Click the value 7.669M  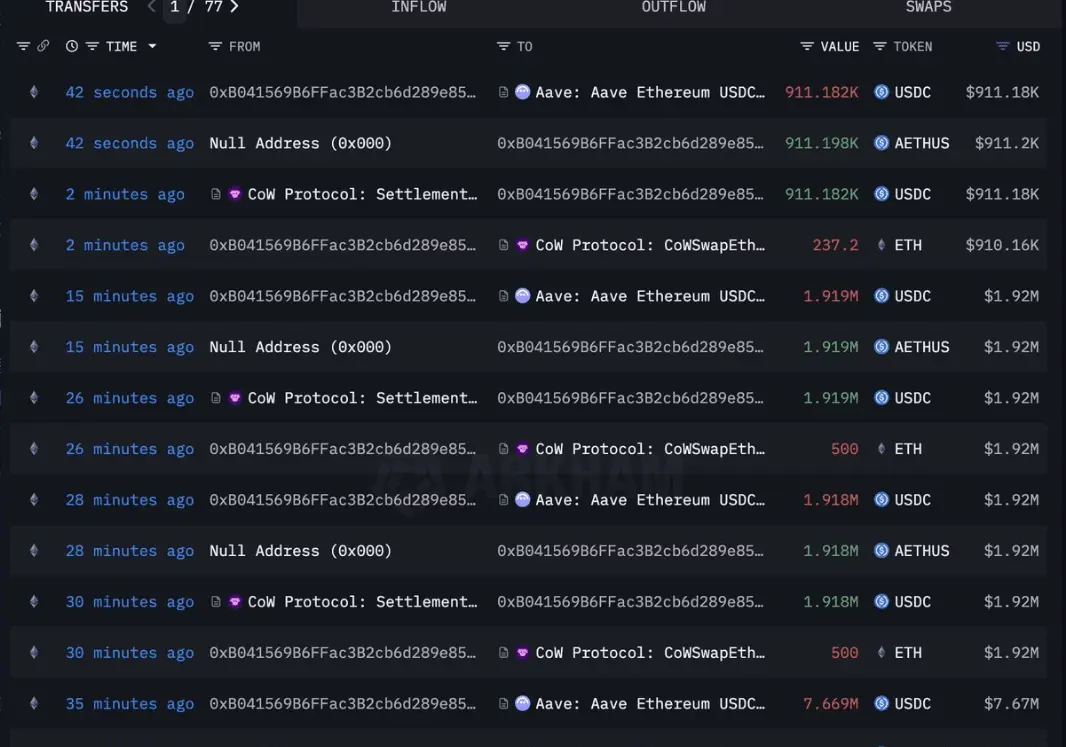pyautogui.click(x=831, y=704)
